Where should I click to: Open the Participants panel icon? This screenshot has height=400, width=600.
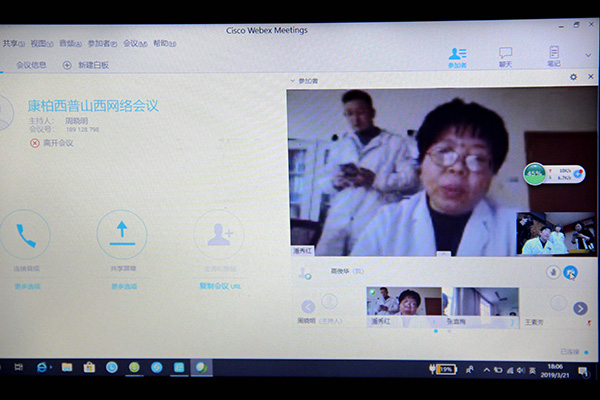[x=457, y=54]
